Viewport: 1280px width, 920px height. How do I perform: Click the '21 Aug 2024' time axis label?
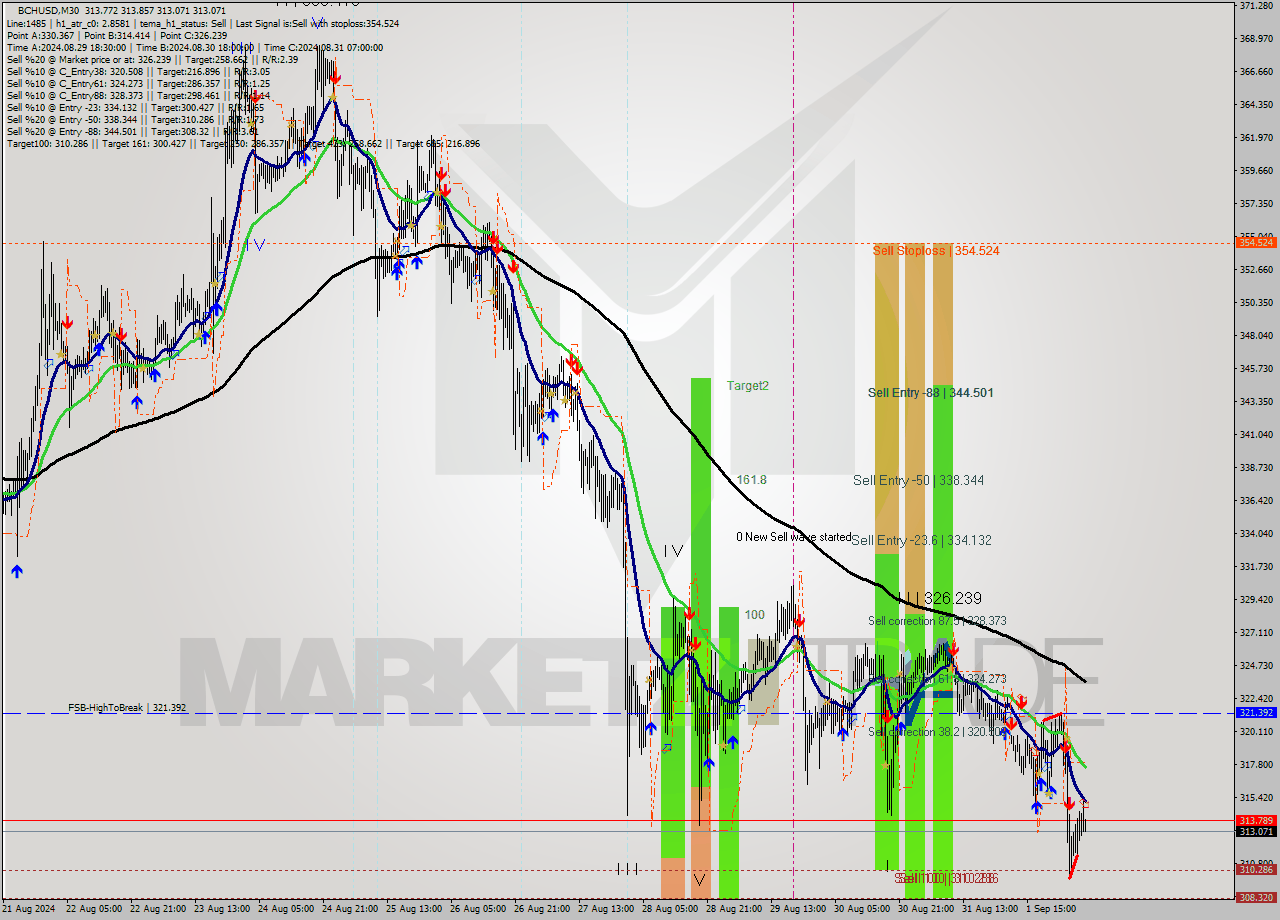click(x=28, y=909)
